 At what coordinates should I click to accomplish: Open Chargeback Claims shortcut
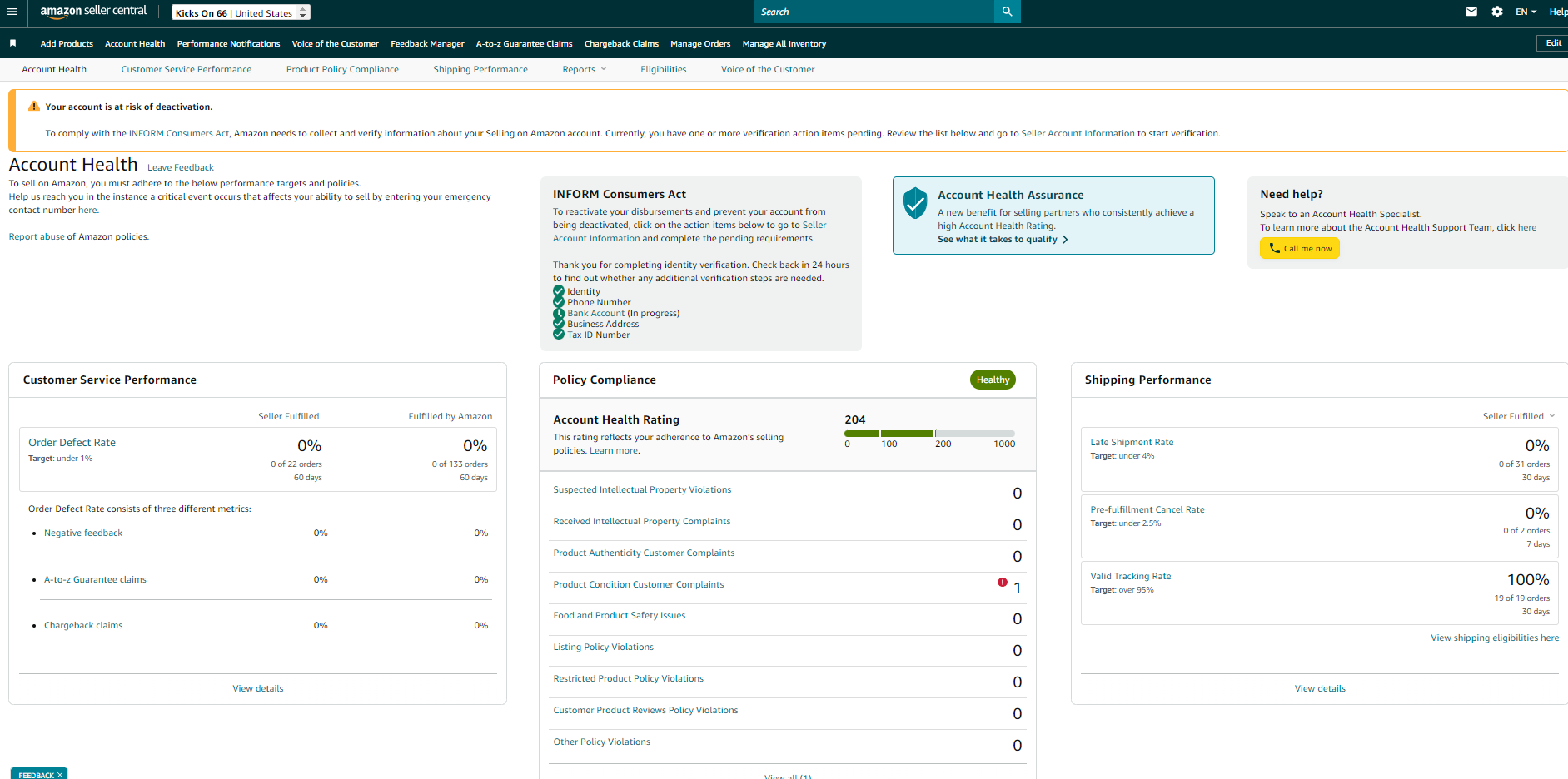pyautogui.click(x=621, y=43)
